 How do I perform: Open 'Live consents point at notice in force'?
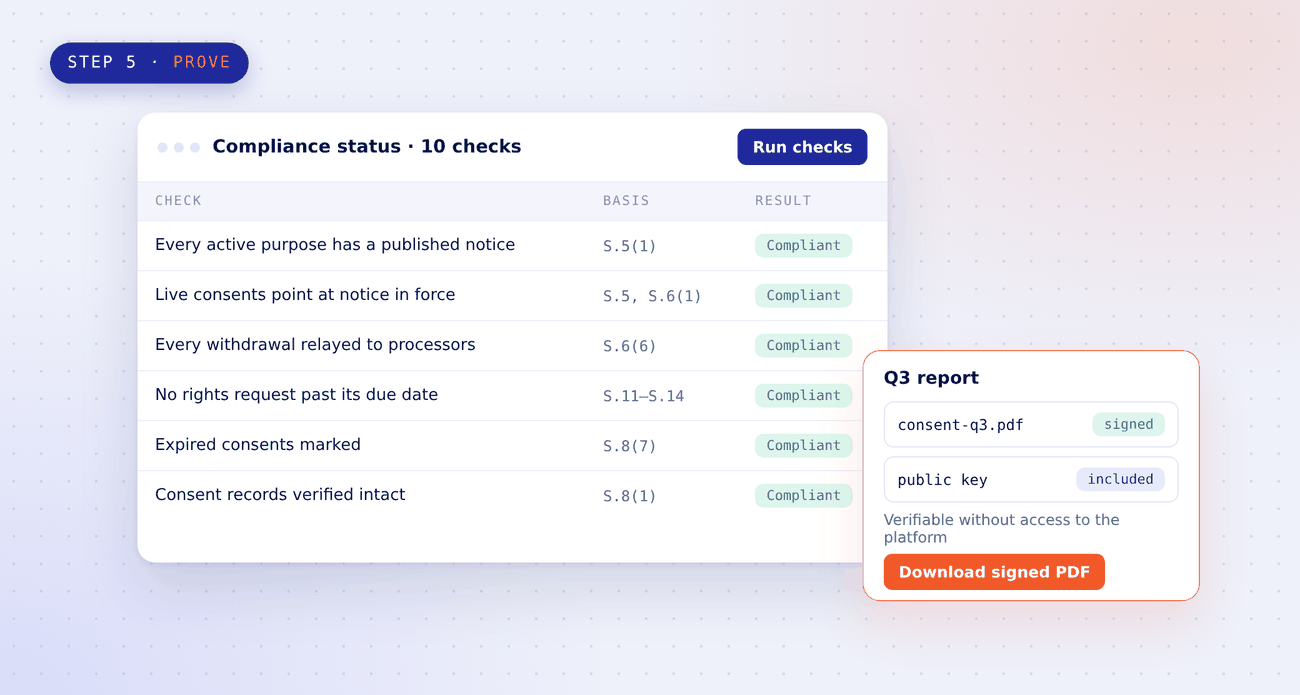pyautogui.click(x=305, y=295)
